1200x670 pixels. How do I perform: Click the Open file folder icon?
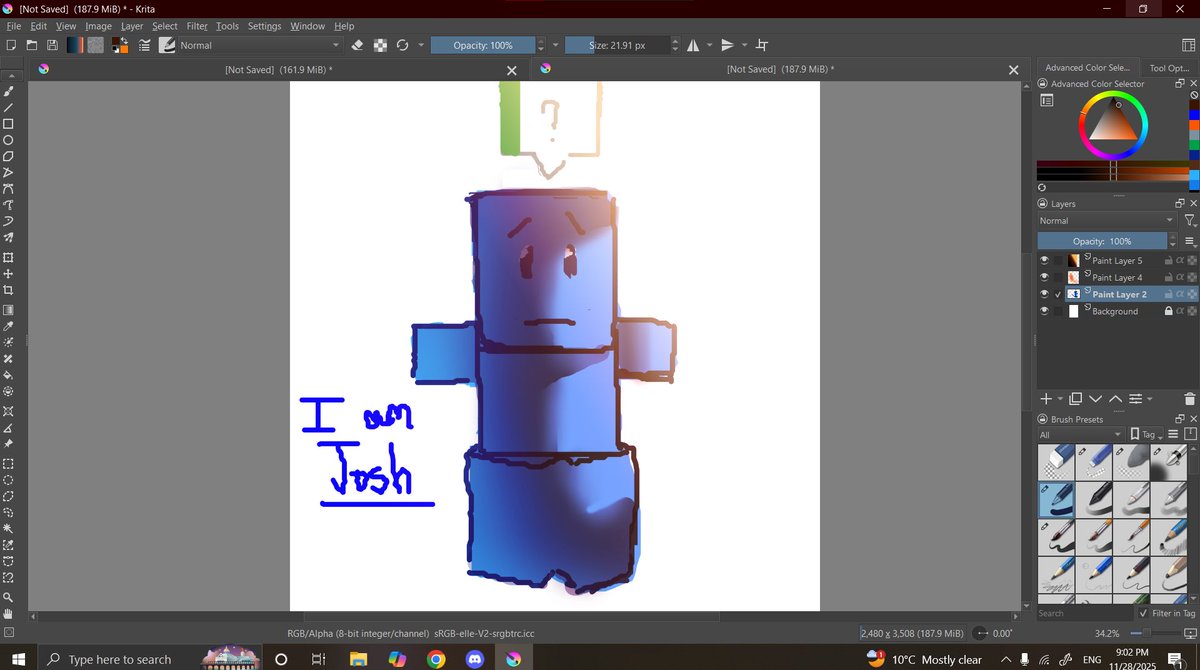(32, 45)
